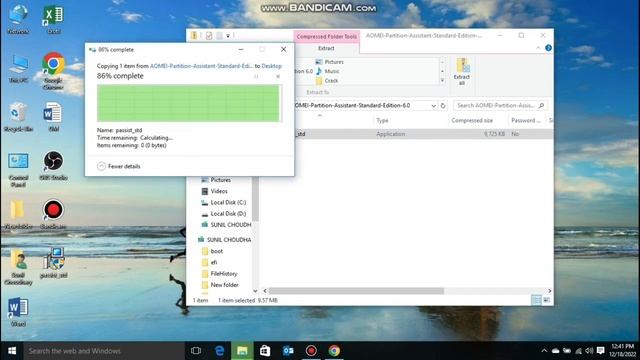640x360 pixels.
Task: Open the Word desktop shortcut at bottom
Action: coord(18,312)
